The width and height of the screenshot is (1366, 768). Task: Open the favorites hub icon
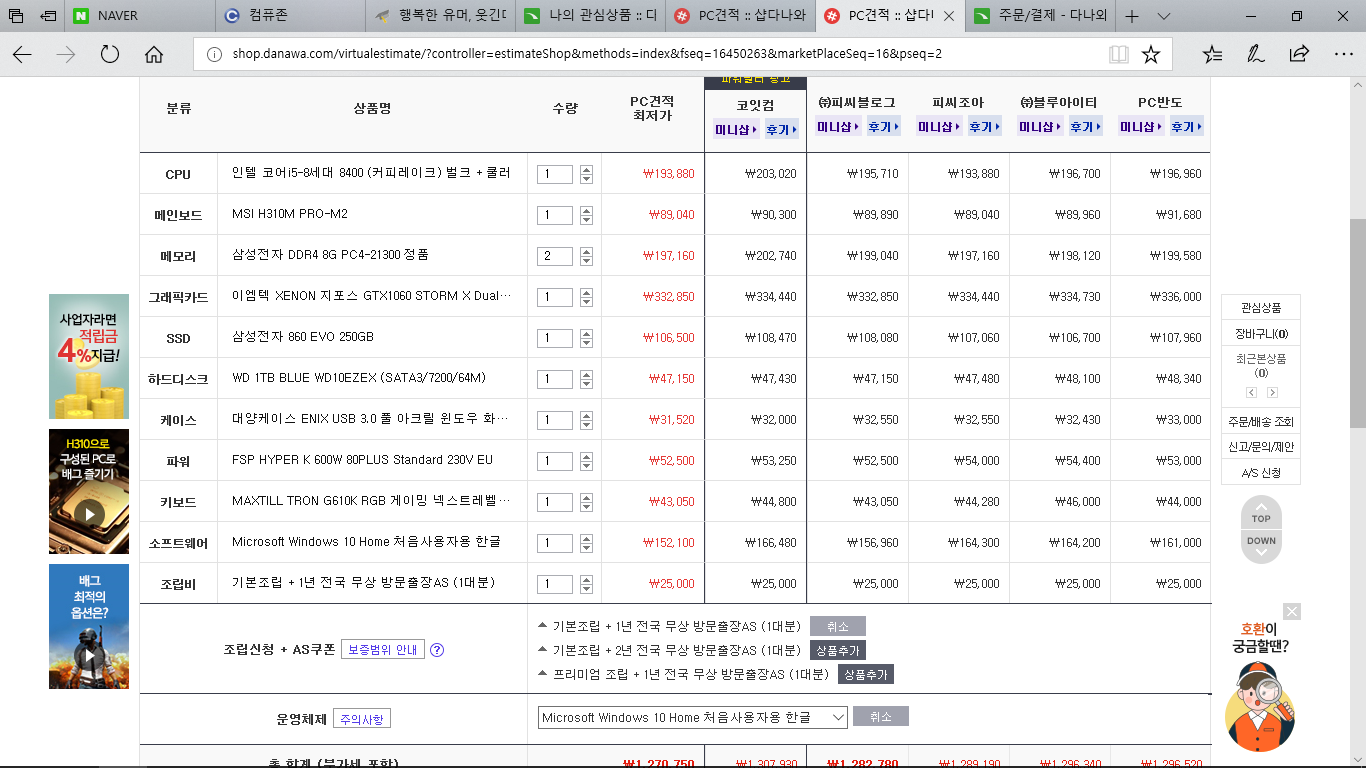click(1213, 54)
